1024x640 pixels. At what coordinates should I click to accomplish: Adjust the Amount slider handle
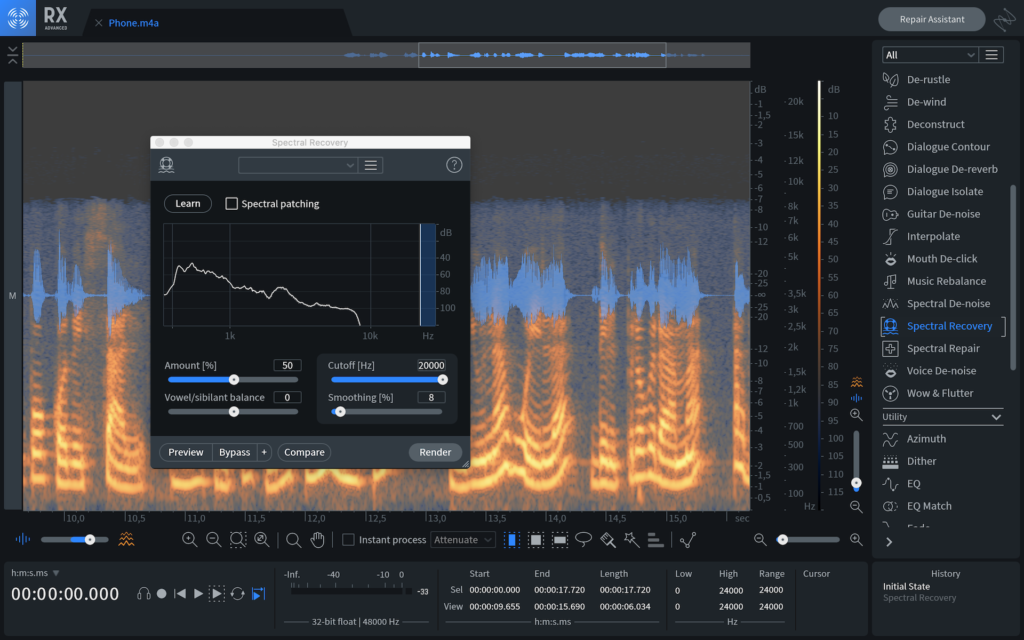click(234, 380)
